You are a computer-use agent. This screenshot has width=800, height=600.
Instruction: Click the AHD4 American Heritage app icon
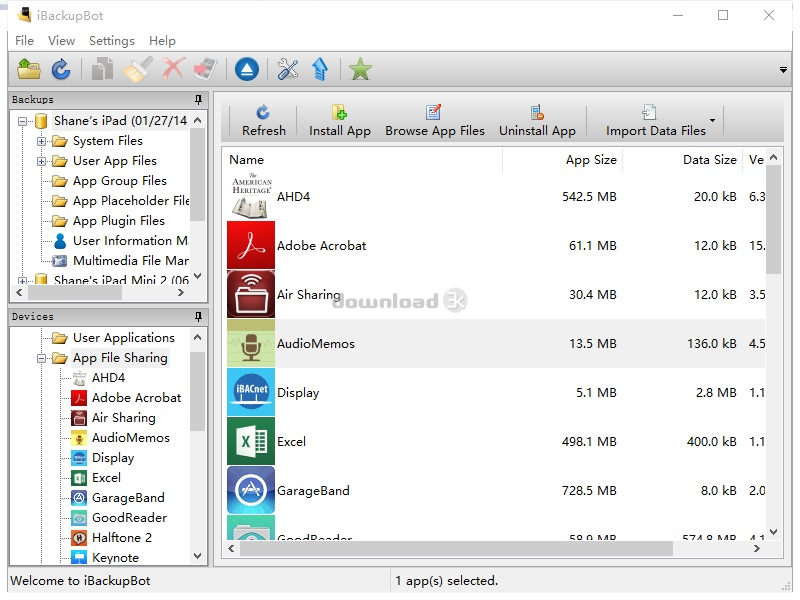pyautogui.click(x=251, y=196)
